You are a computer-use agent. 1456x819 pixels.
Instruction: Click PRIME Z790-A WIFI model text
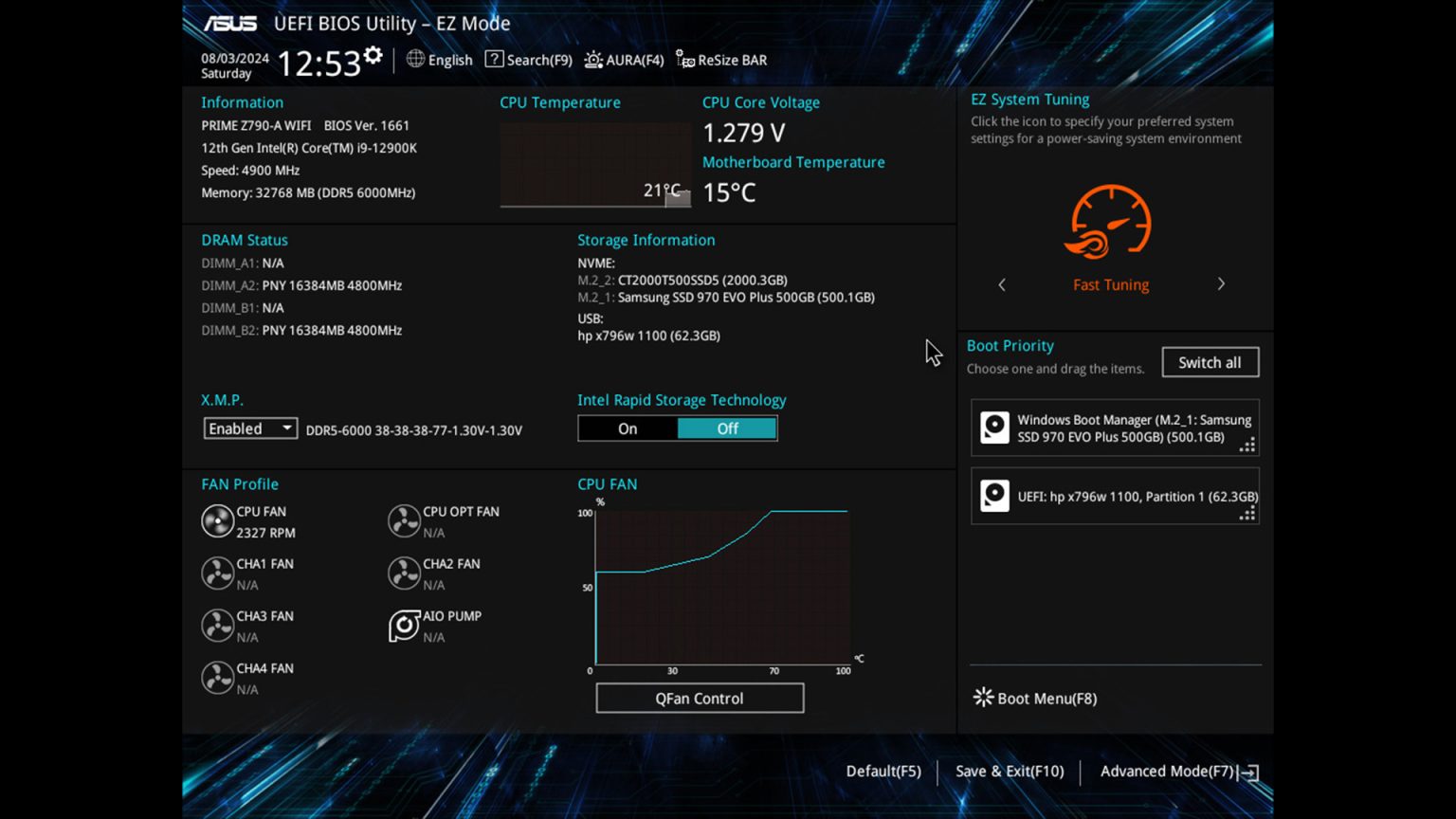coord(256,125)
